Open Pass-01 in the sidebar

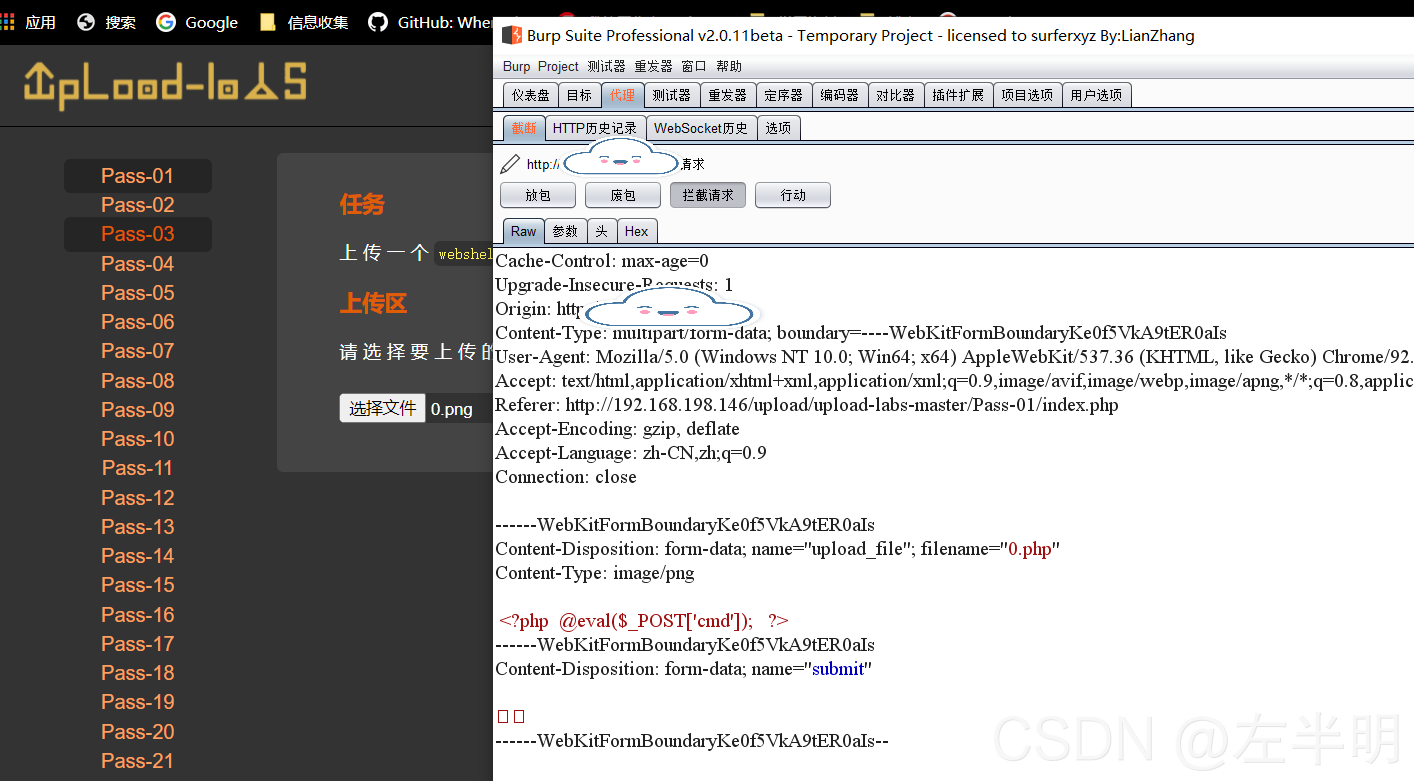(138, 176)
